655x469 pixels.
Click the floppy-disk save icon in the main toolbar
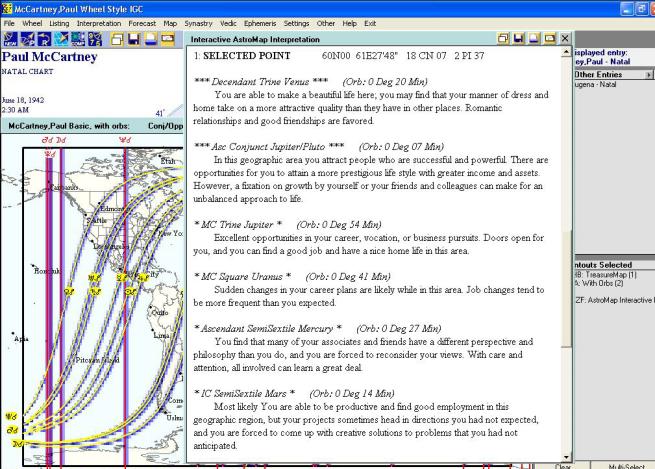(134, 39)
